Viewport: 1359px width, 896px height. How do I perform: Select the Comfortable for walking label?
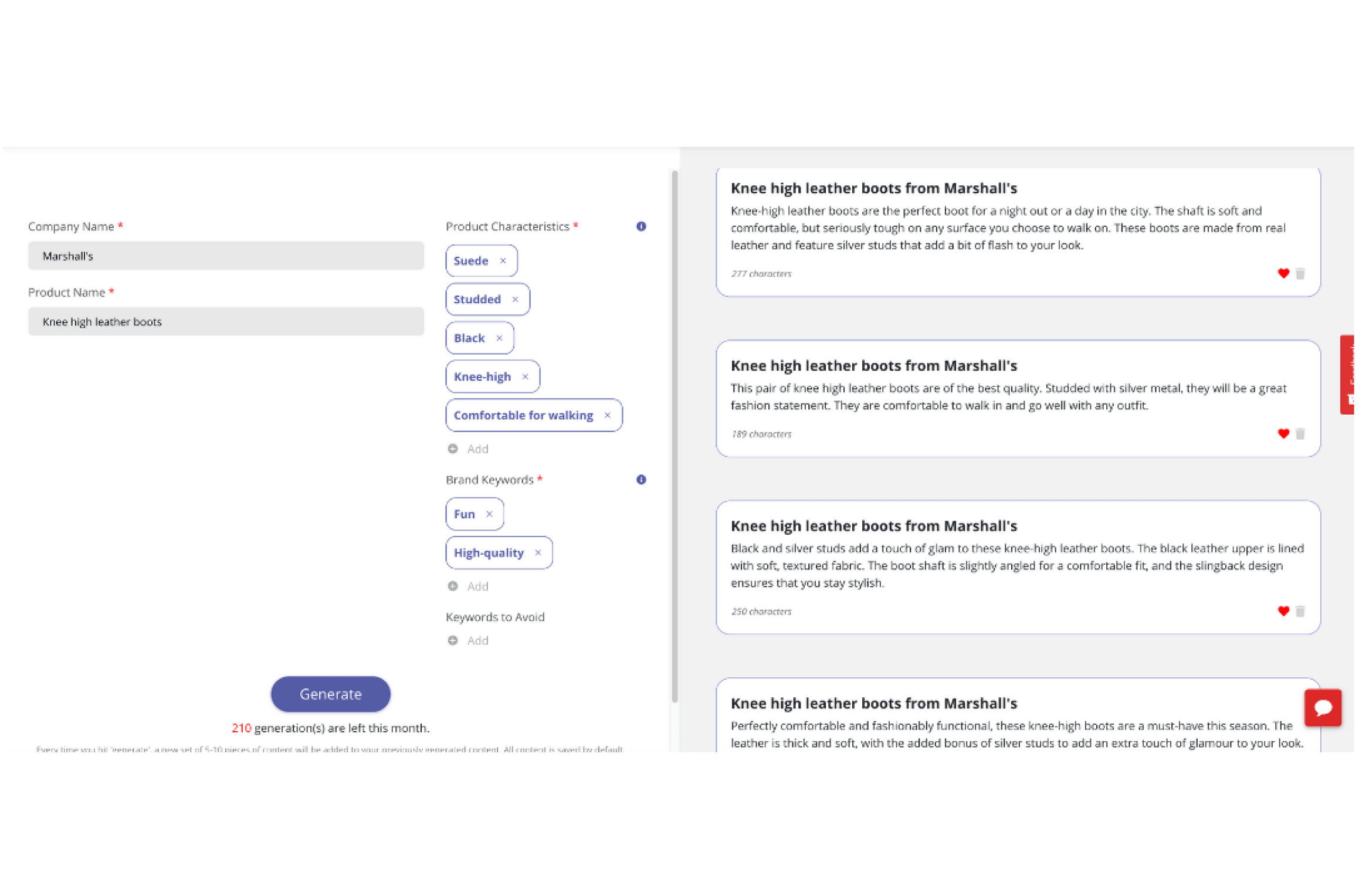point(523,416)
